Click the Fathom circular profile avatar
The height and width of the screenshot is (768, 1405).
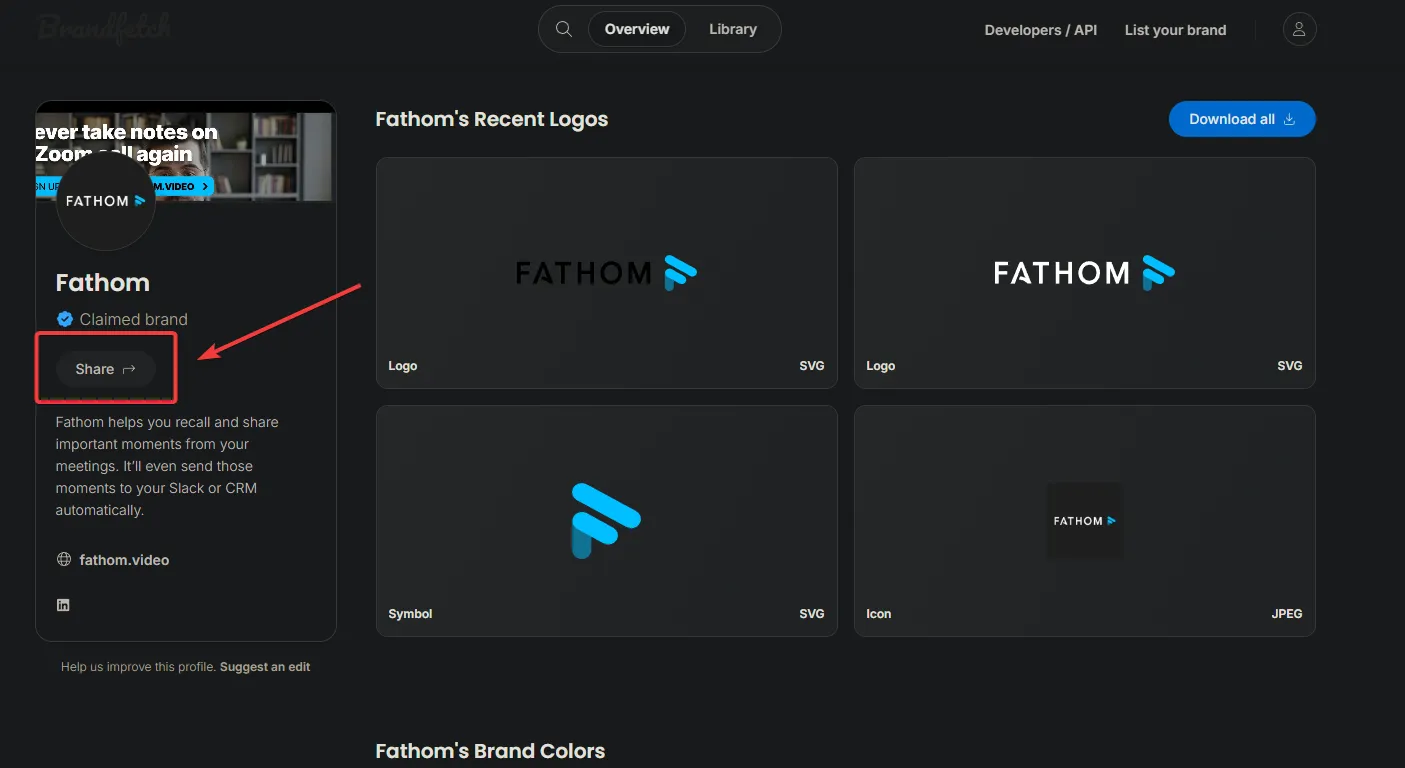click(105, 201)
